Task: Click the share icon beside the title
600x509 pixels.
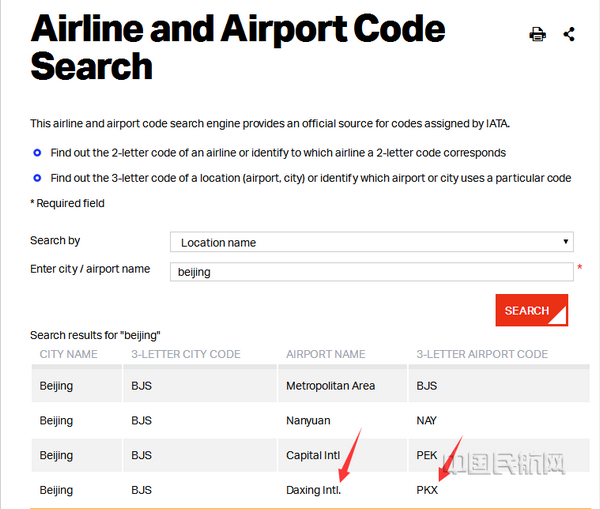Action: [x=569, y=34]
